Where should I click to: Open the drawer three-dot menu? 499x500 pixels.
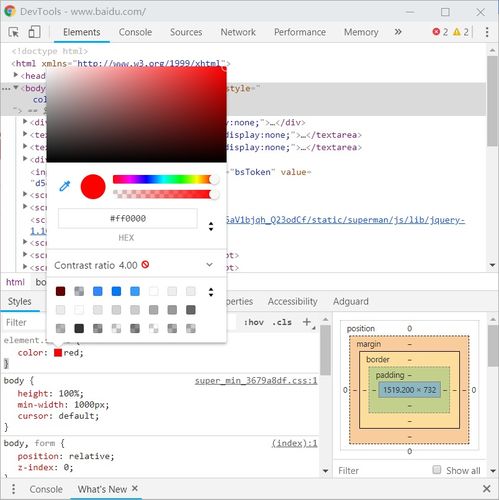(13, 489)
